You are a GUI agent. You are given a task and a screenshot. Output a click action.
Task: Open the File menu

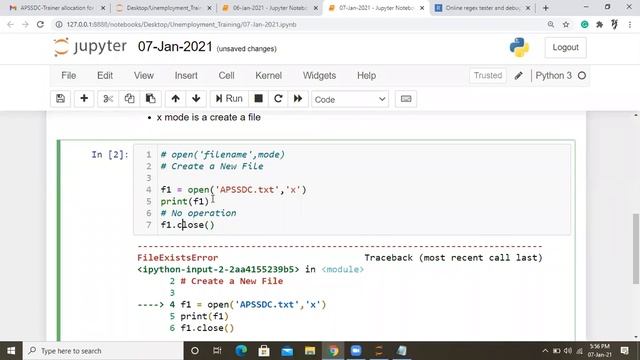(69, 76)
